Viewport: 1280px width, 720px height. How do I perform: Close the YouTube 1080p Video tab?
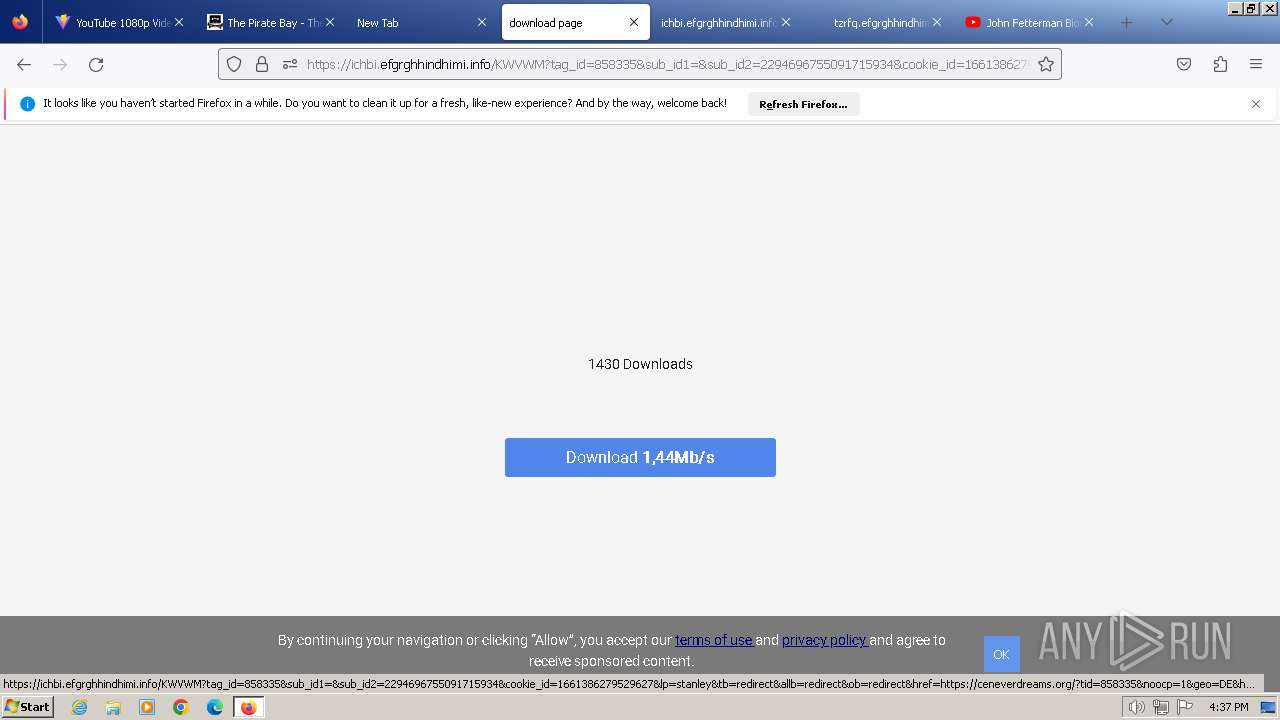point(179,22)
